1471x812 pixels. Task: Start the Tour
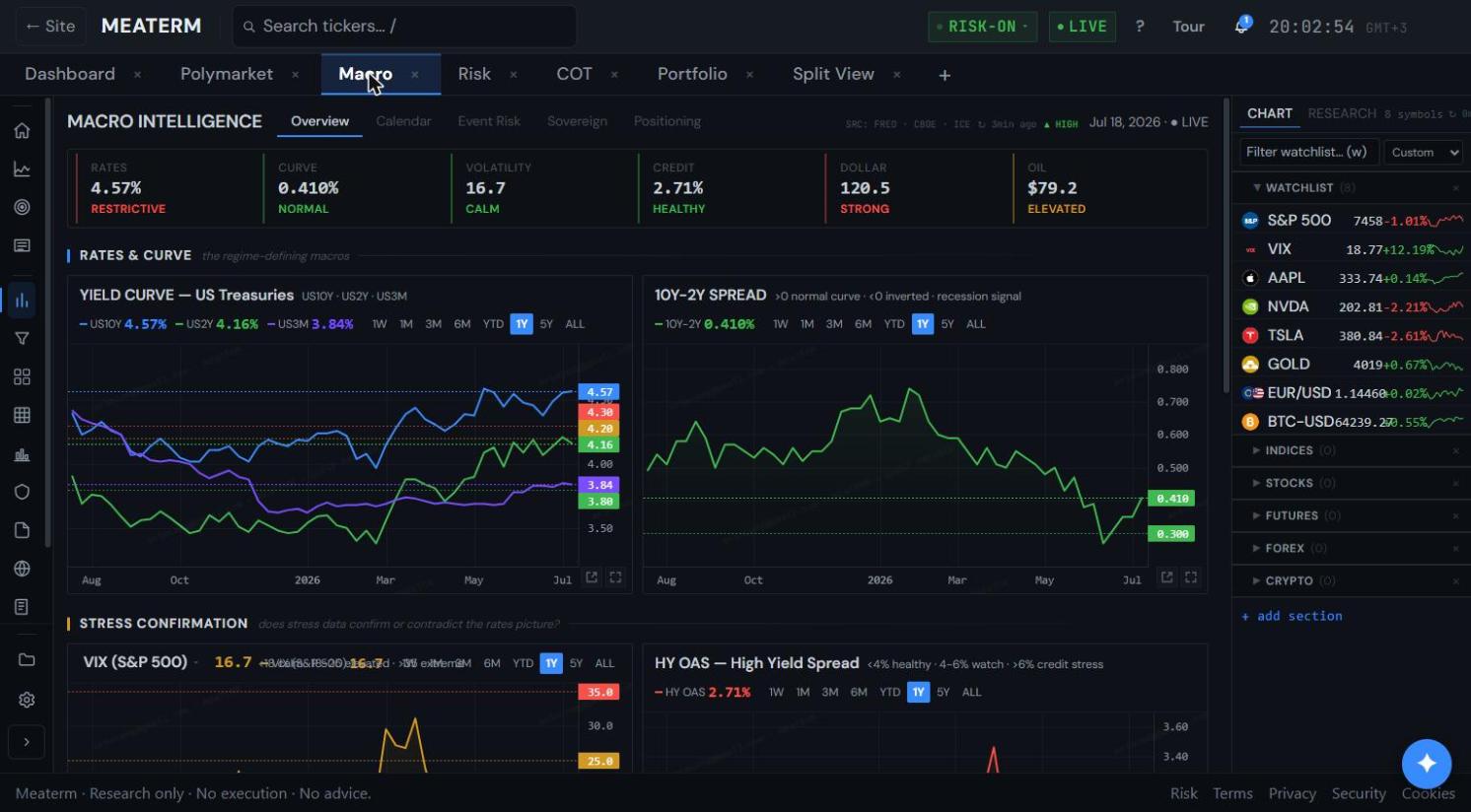(1188, 27)
